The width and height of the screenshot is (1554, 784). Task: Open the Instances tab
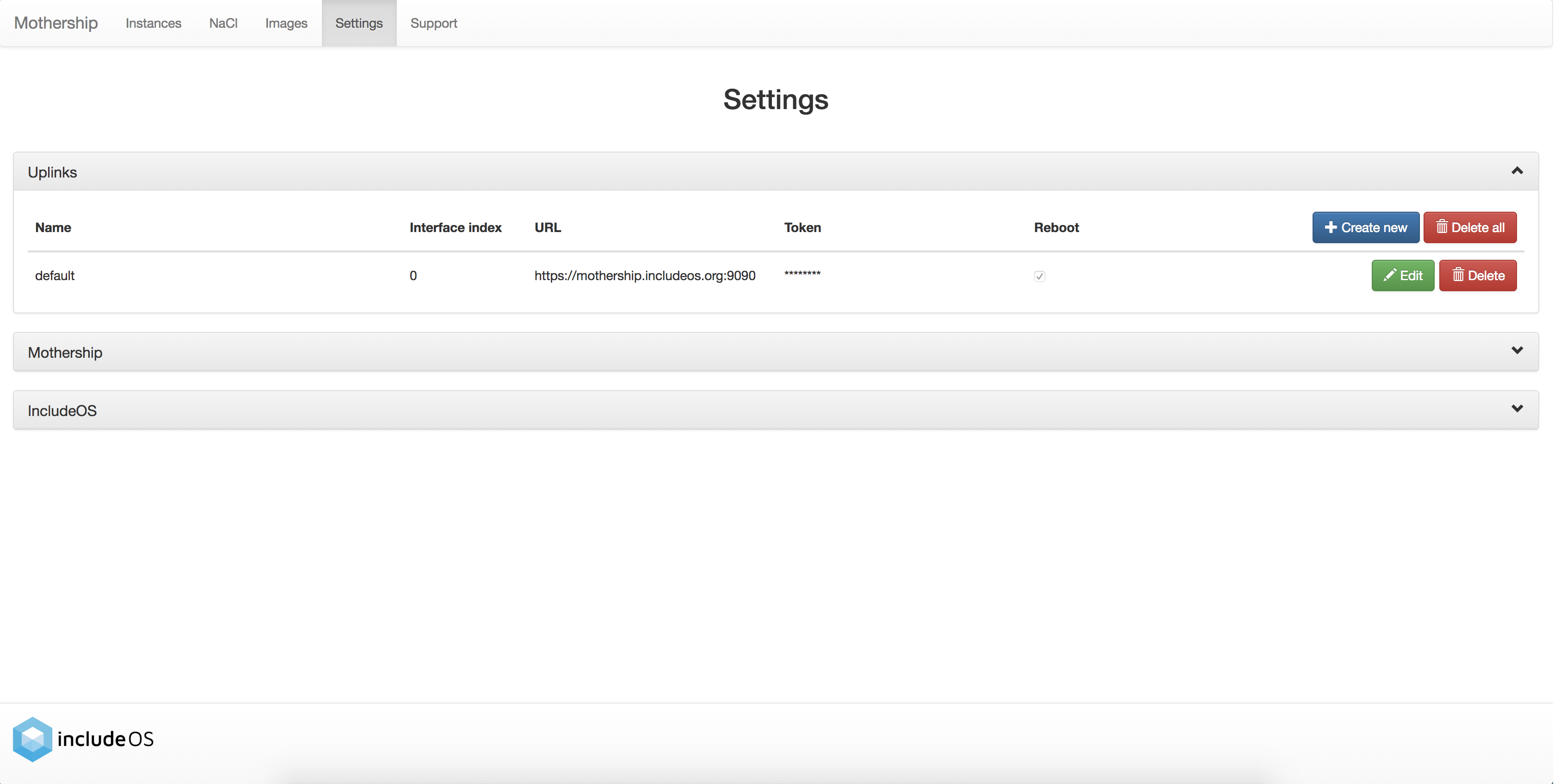153,23
